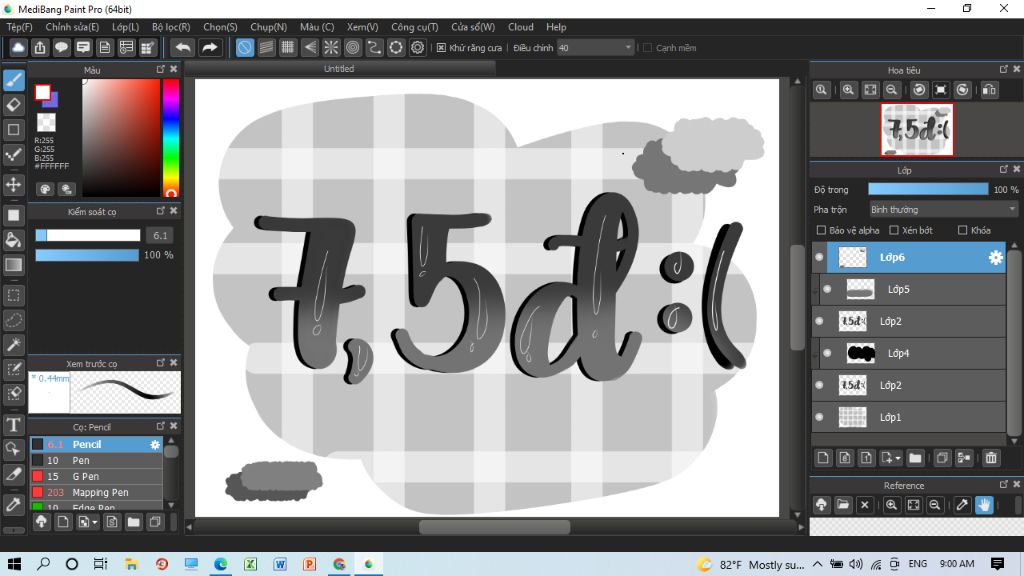Click the Navigator preview thumbnail
This screenshot has width=1024, height=576.
pyautogui.click(x=917, y=129)
